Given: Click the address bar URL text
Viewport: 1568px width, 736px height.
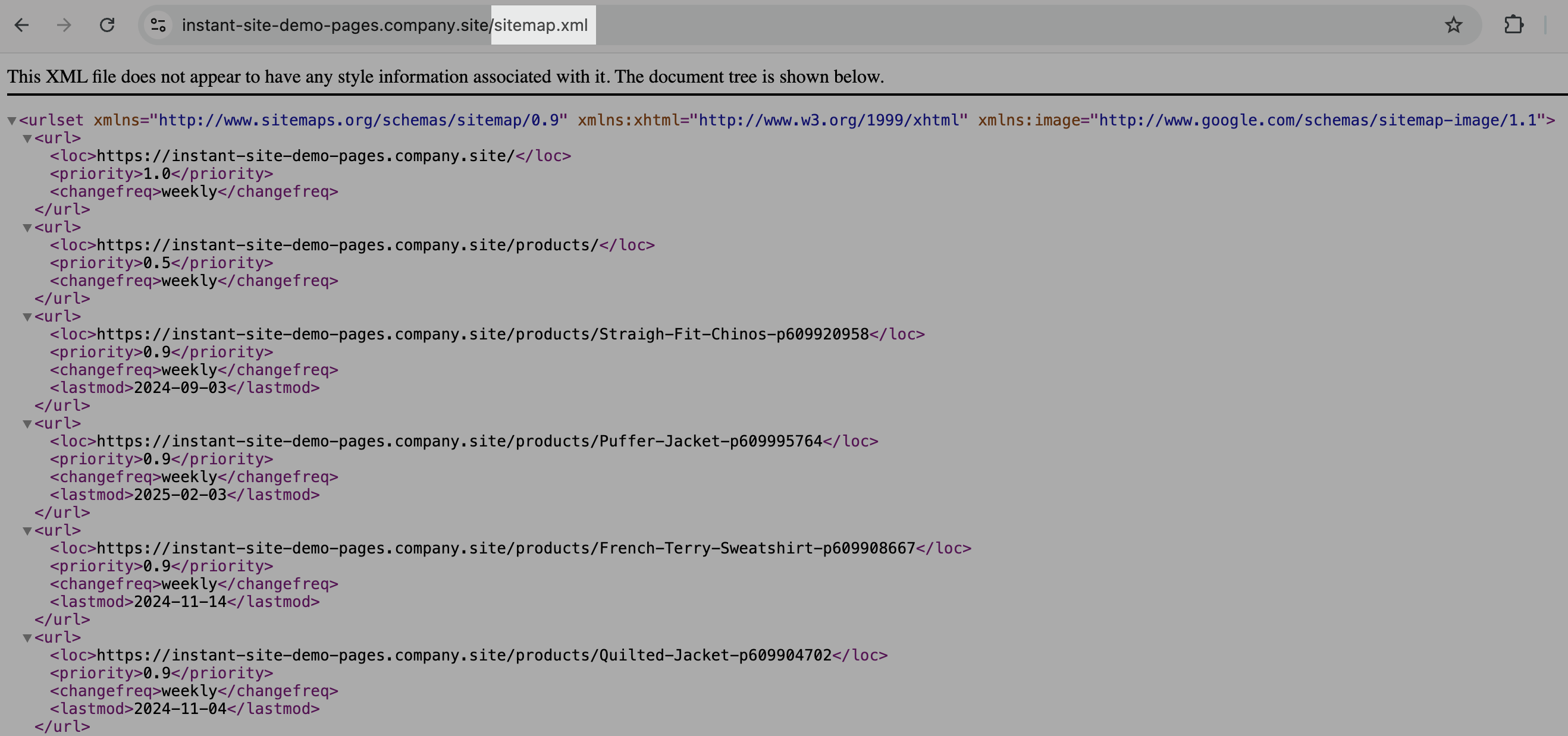Looking at the screenshot, I should click(x=384, y=25).
